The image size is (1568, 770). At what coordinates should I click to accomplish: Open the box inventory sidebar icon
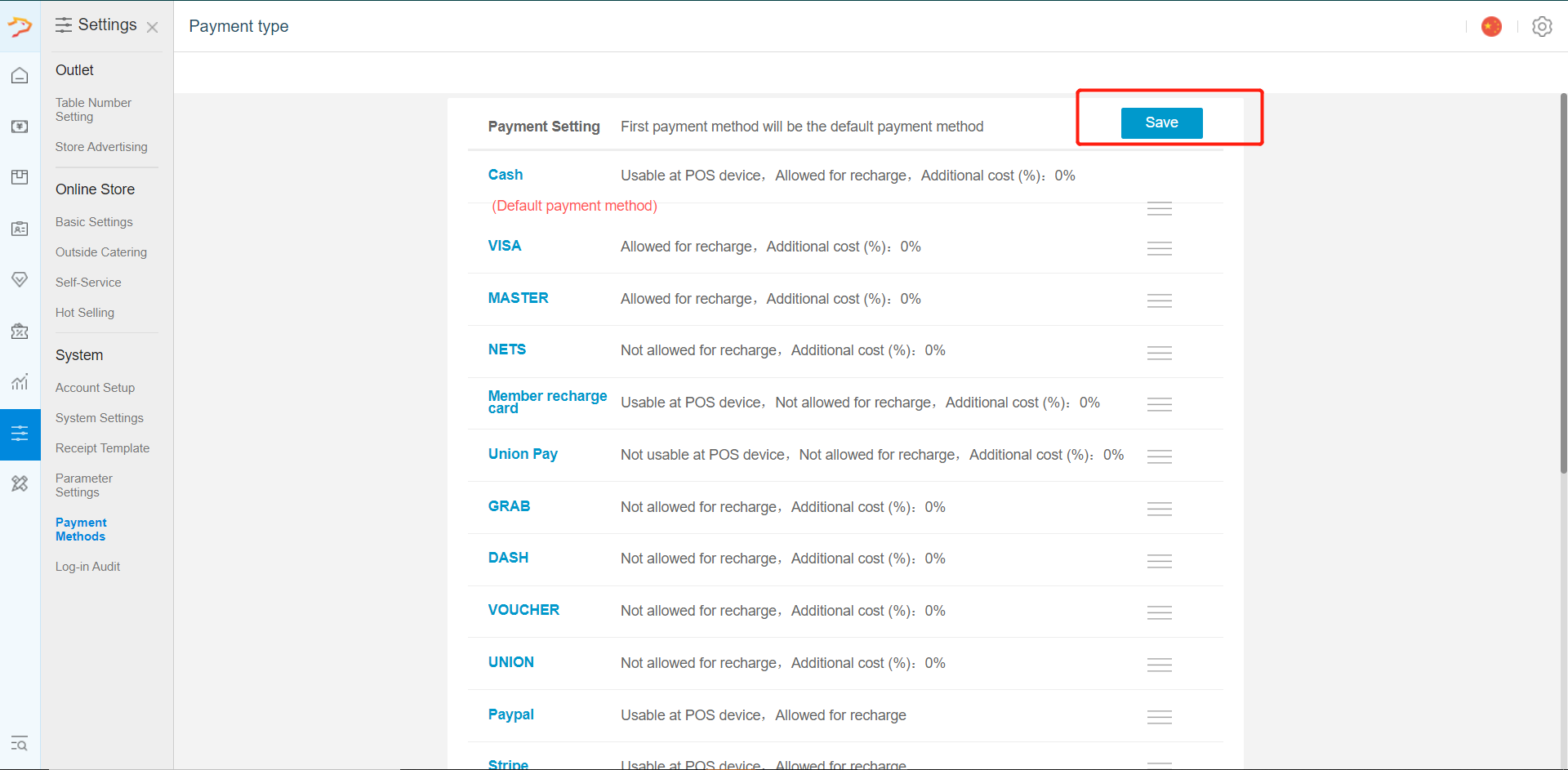tap(20, 177)
